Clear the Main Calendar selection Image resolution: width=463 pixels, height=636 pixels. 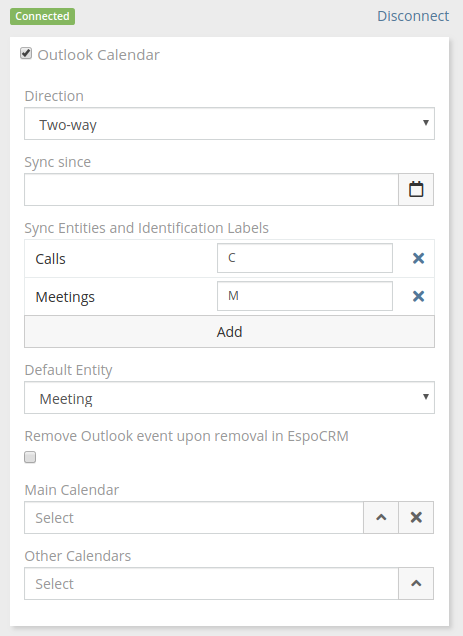[x=416, y=518]
